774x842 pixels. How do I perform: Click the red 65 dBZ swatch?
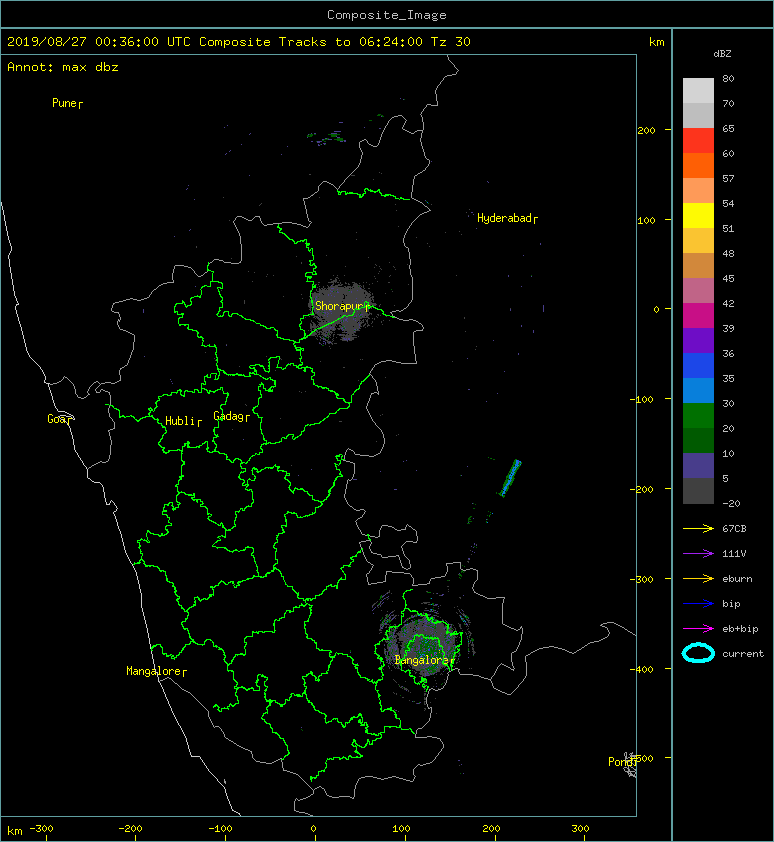tap(698, 141)
